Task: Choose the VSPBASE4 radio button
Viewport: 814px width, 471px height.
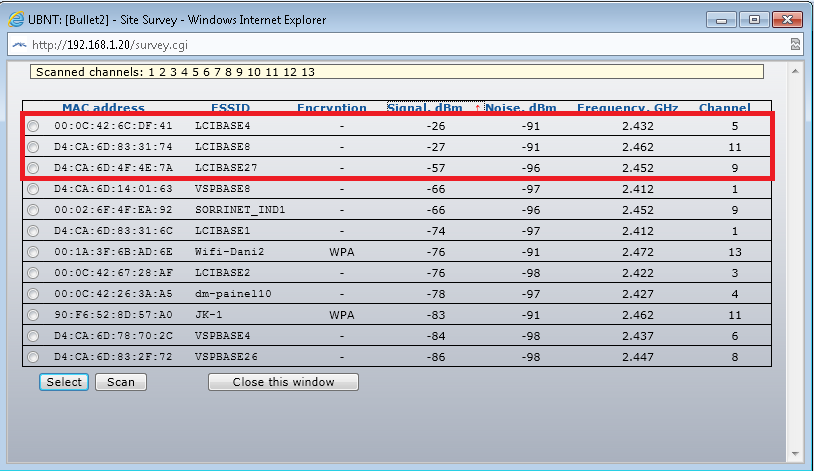Action: 33,336
